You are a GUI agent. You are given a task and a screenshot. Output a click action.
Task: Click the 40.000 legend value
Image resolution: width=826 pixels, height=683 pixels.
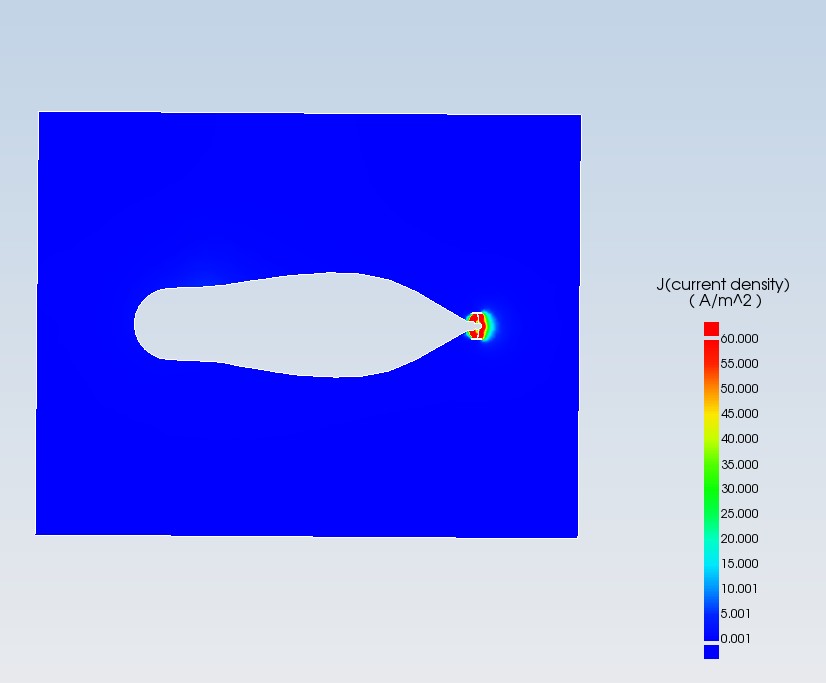(x=739, y=439)
